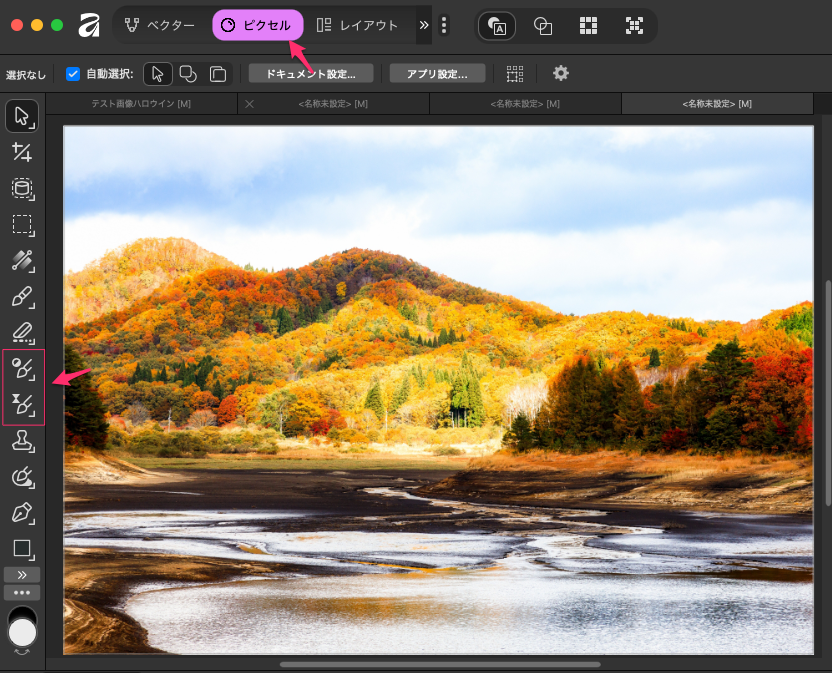Toggle the dotted snapping grid icon
The width and height of the screenshot is (832, 673).
(514, 73)
